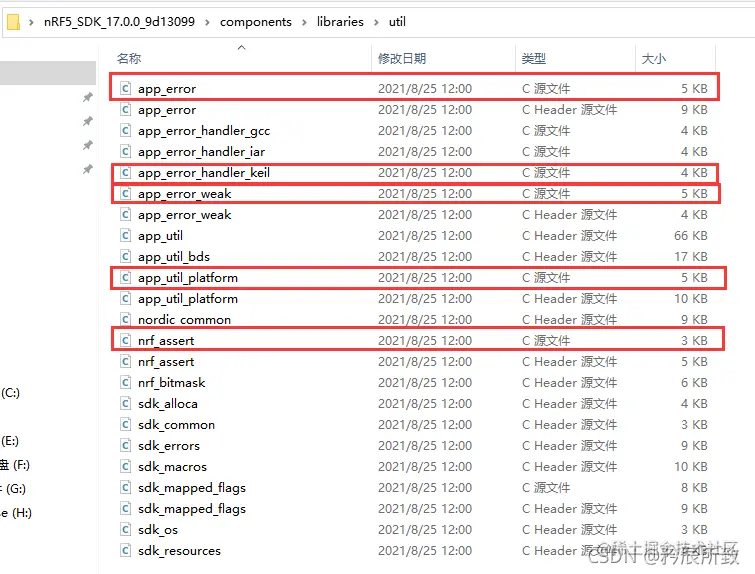Click the util breadcrumb segment
The height and width of the screenshot is (574, 755).
pyautogui.click(x=397, y=22)
